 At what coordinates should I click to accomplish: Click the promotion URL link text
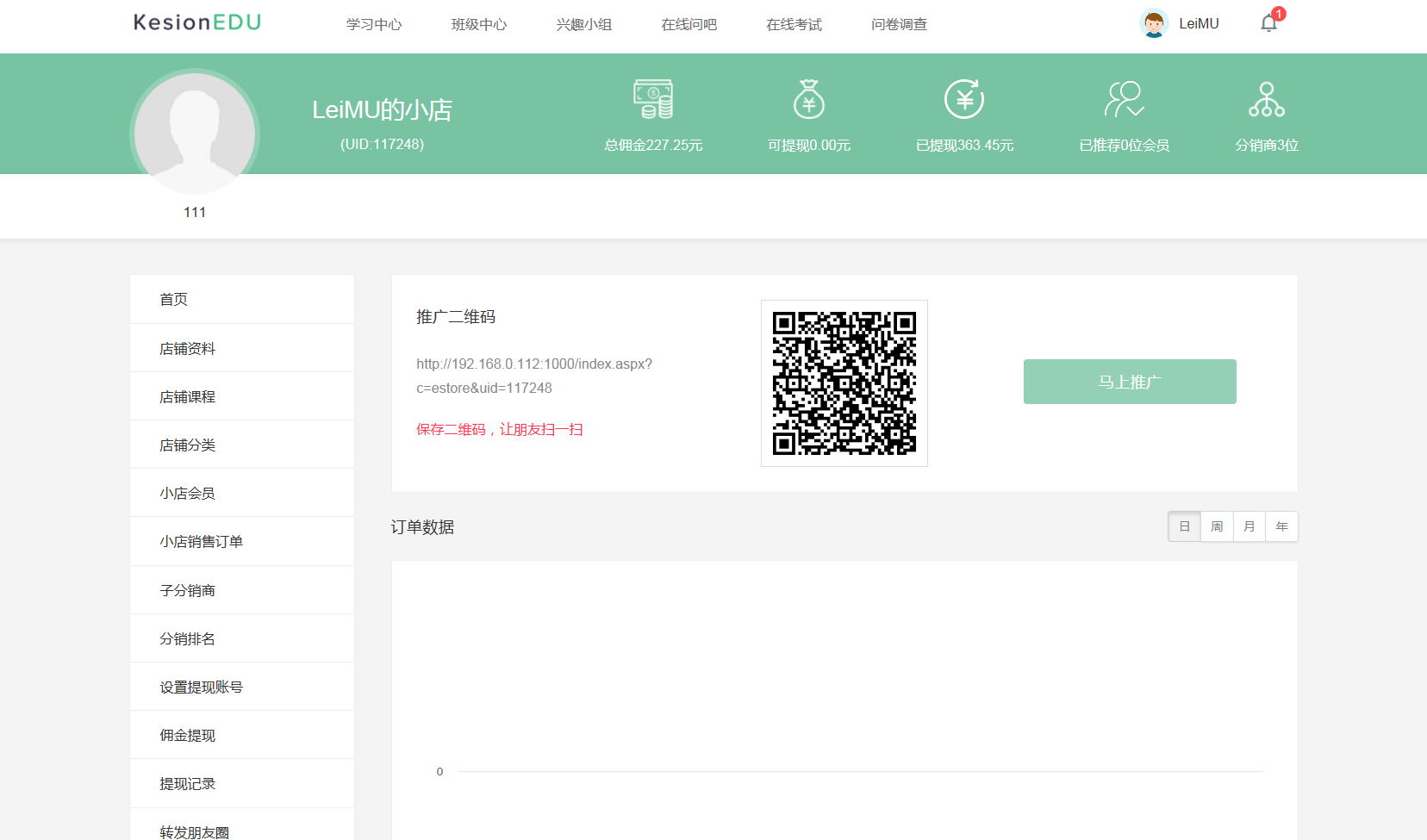pos(534,376)
